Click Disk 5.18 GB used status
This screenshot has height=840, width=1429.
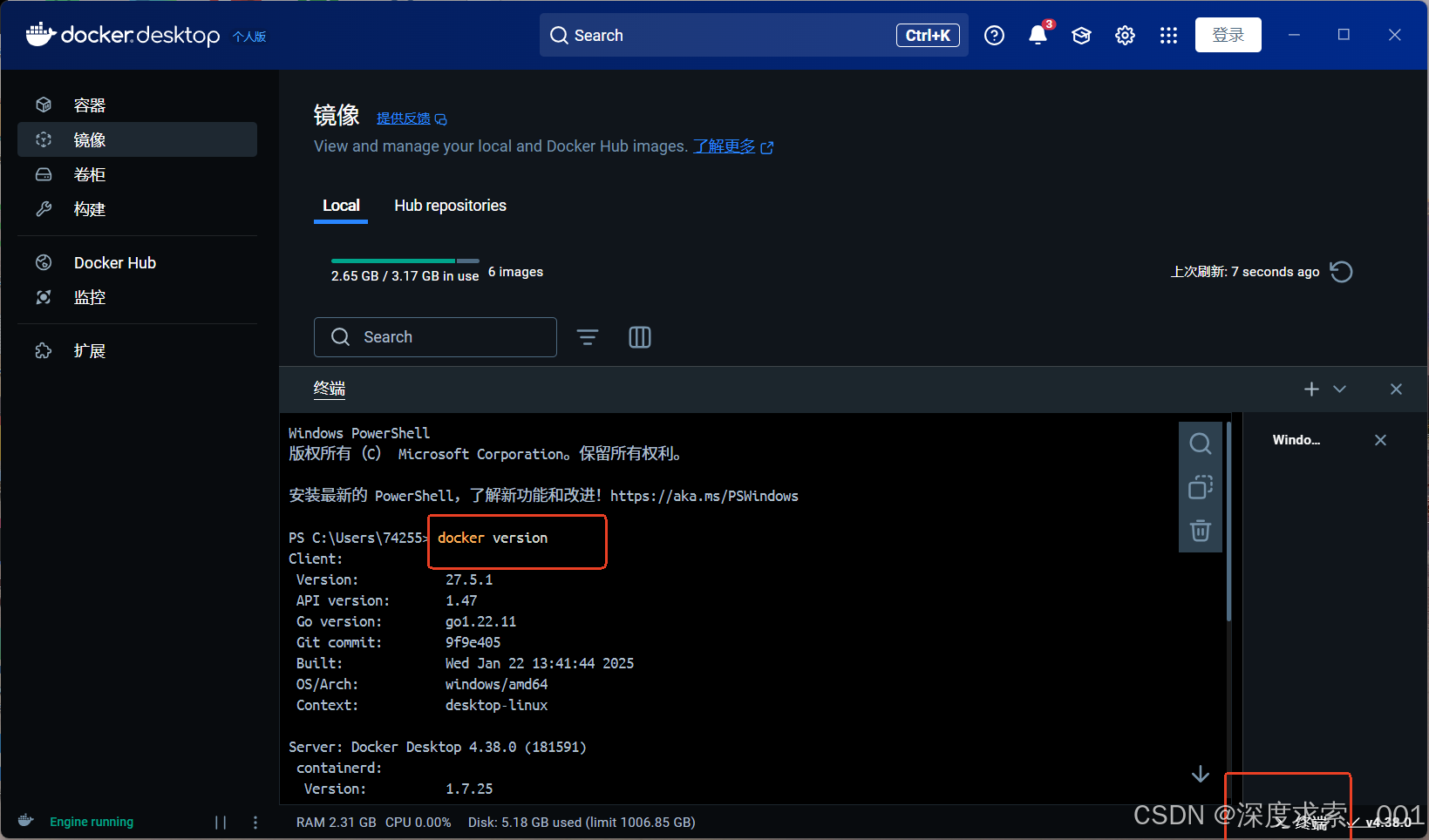582,823
